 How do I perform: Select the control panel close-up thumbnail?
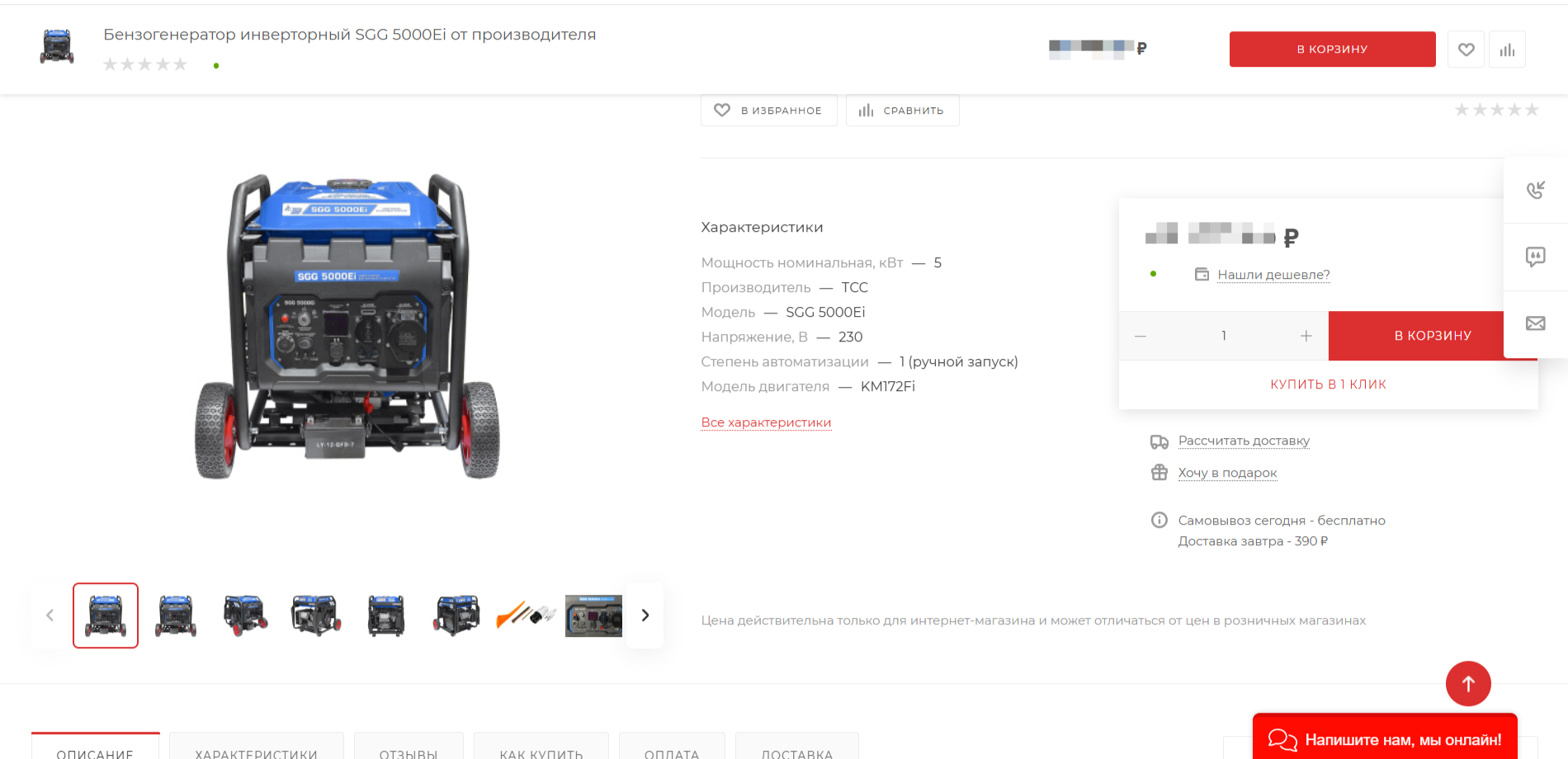[593, 615]
